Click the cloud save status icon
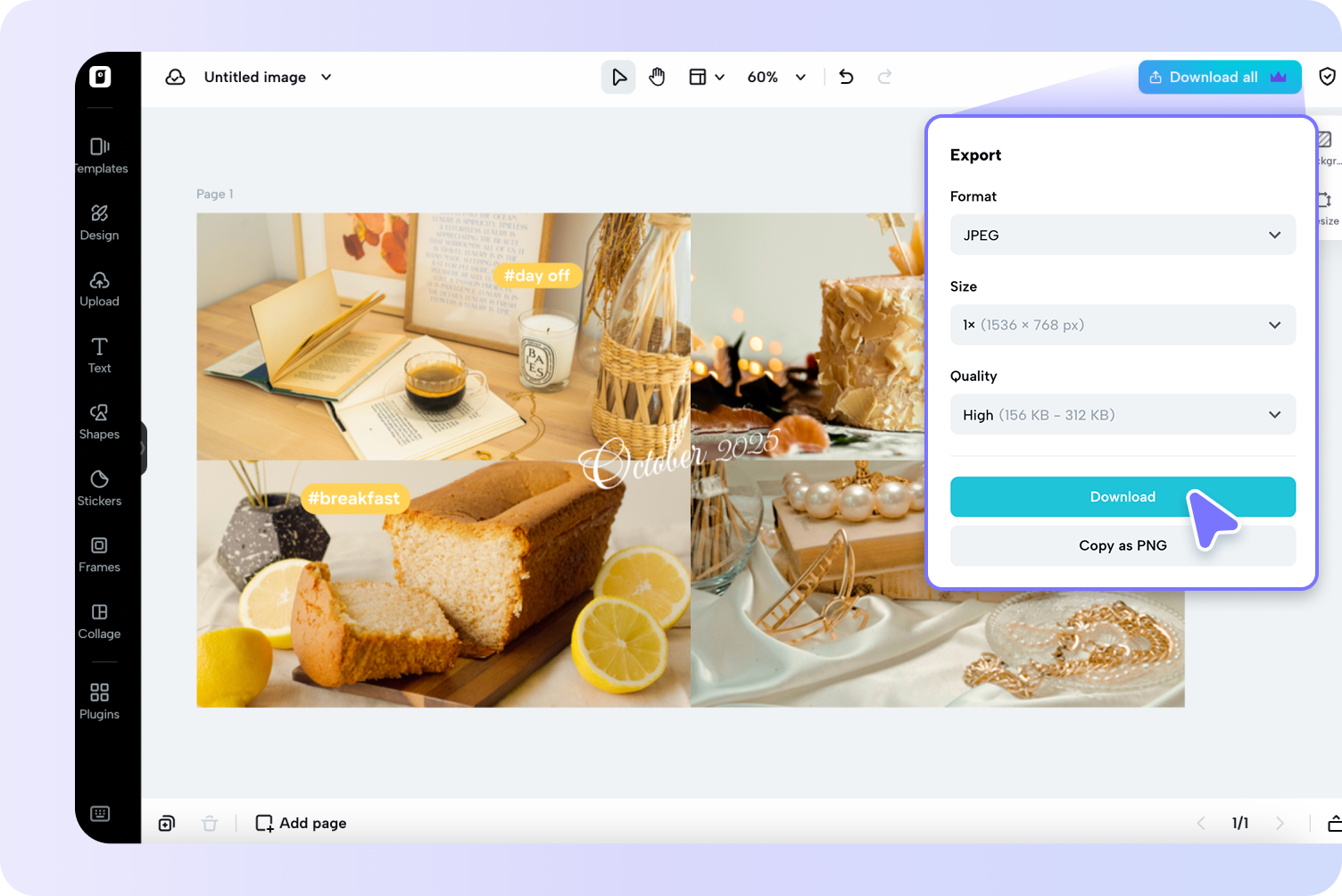1342x896 pixels. coord(176,78)
